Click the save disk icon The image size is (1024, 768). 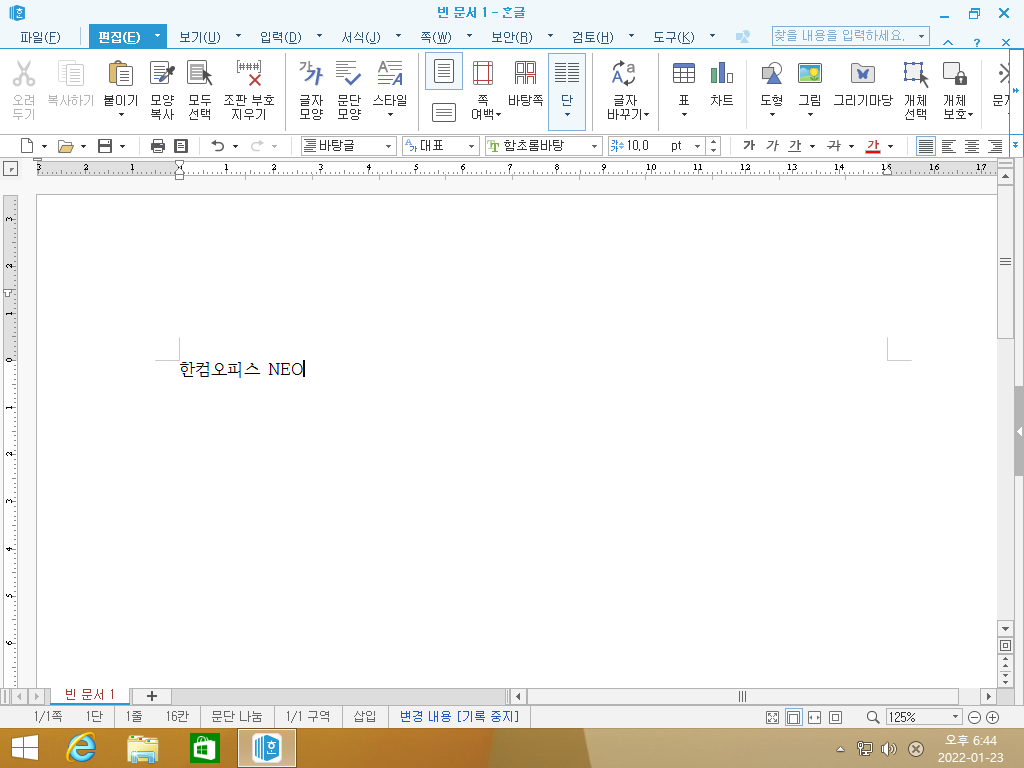[x=104, y=146]
